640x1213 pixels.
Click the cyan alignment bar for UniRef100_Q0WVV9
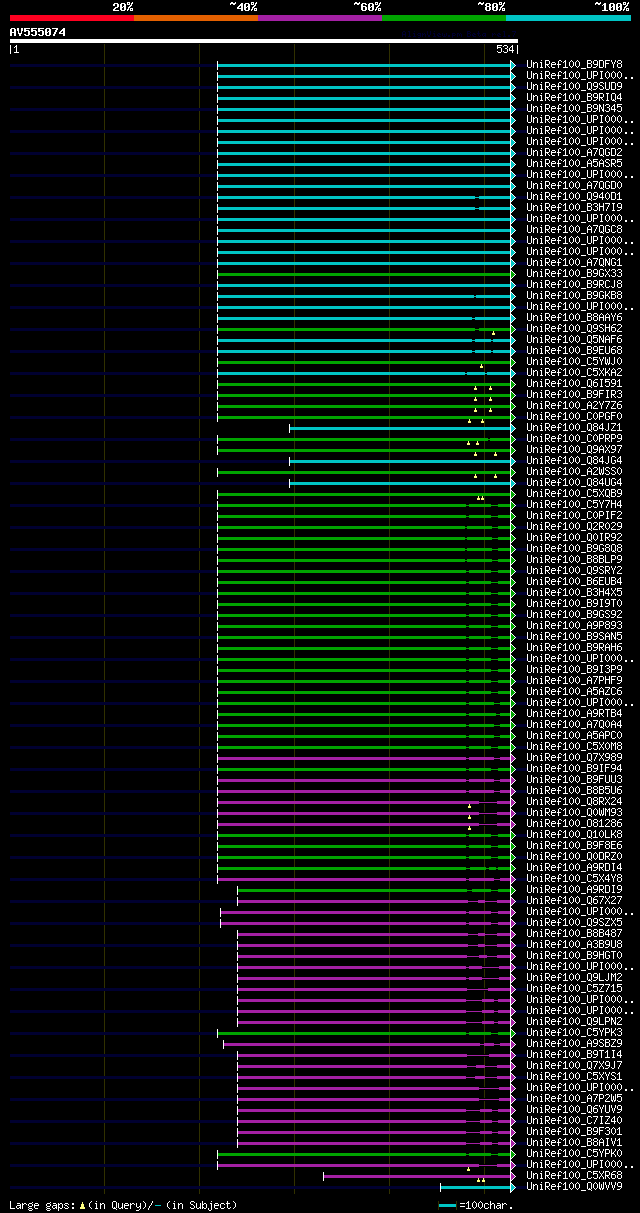475,1187
